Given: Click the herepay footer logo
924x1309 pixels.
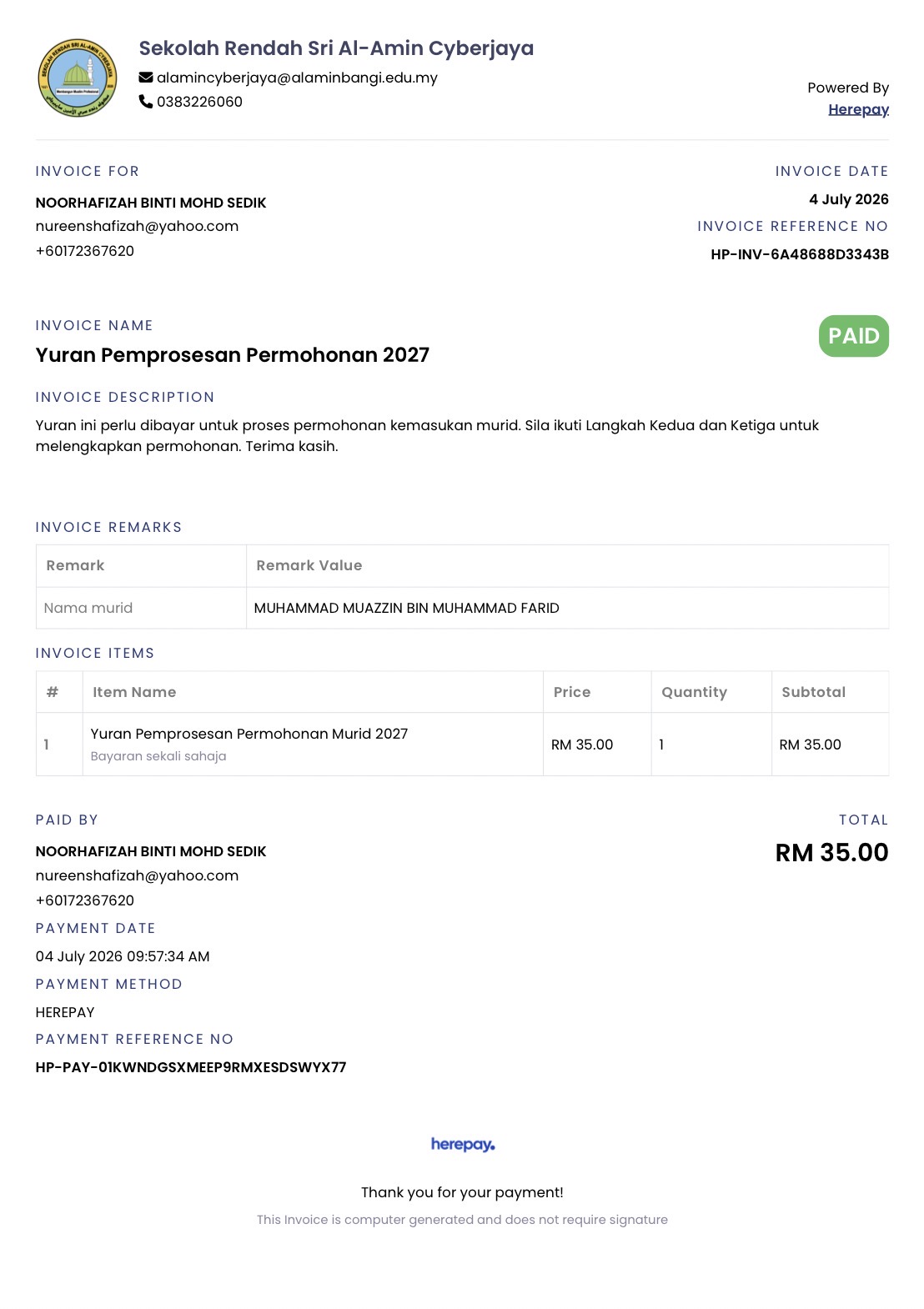Looking at the screenshot, I should [463, 1145].
